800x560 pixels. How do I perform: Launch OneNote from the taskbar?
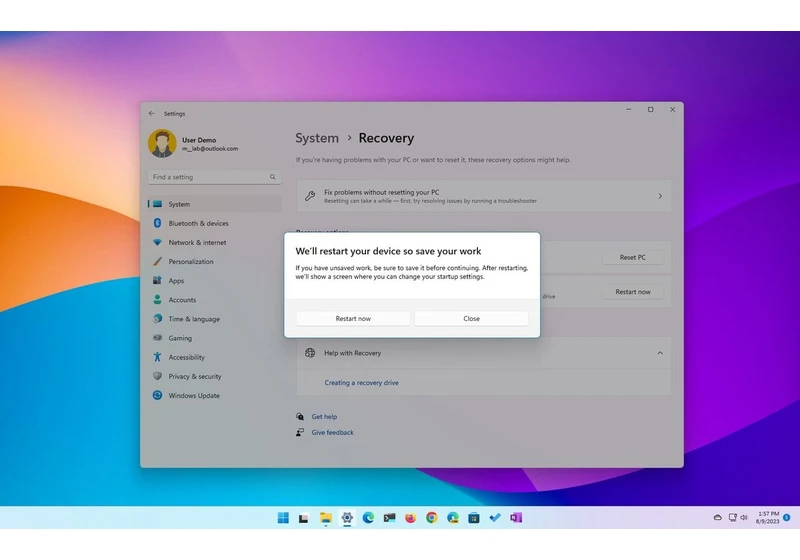coord(516,518)
